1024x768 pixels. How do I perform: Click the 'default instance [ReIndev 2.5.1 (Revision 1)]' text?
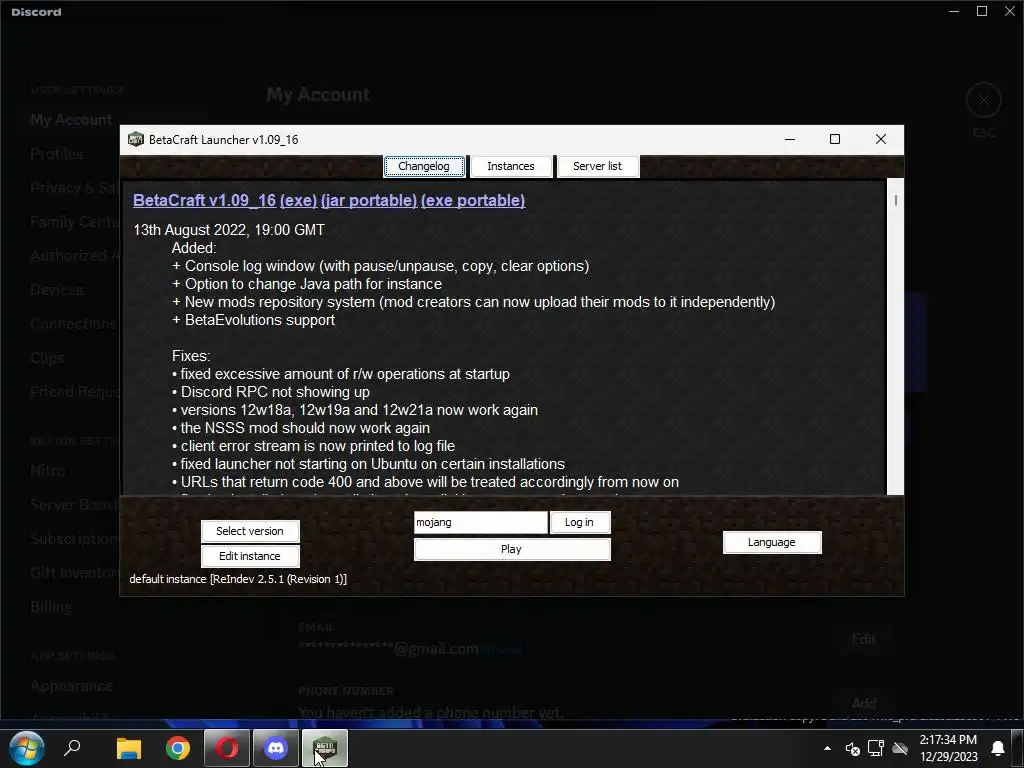pyautogui.click(x=238, y=579)
